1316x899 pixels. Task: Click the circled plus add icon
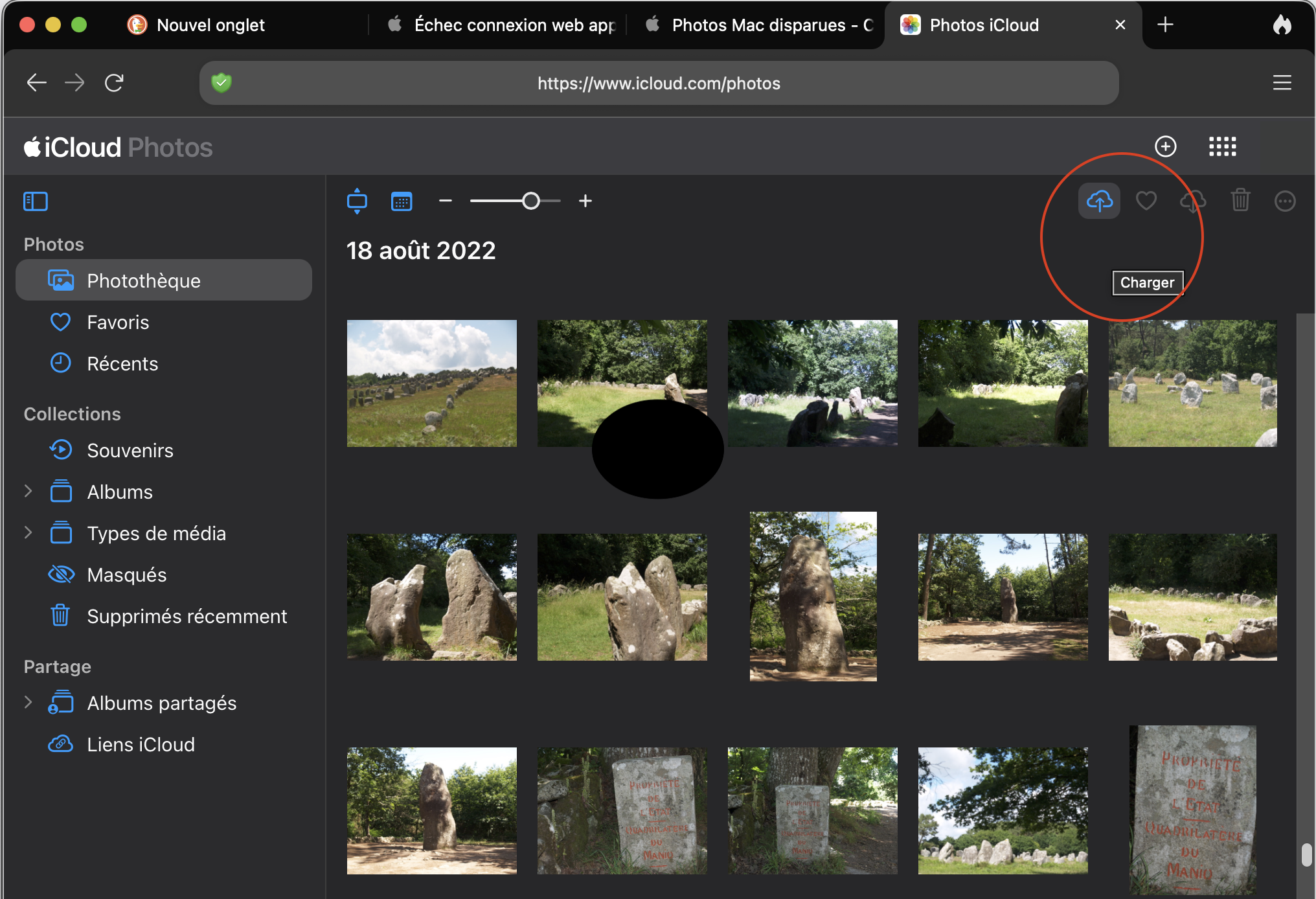tap(1165, 146)
